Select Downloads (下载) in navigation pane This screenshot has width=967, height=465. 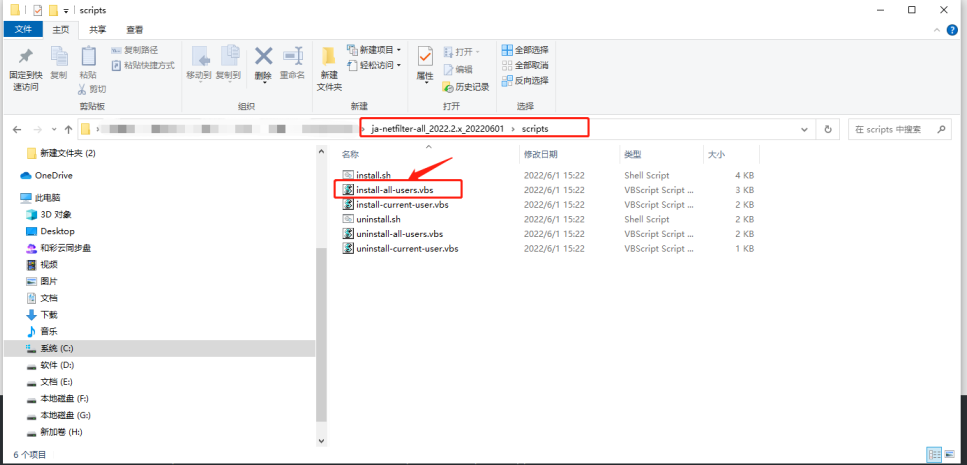click(x=49, y=315)
